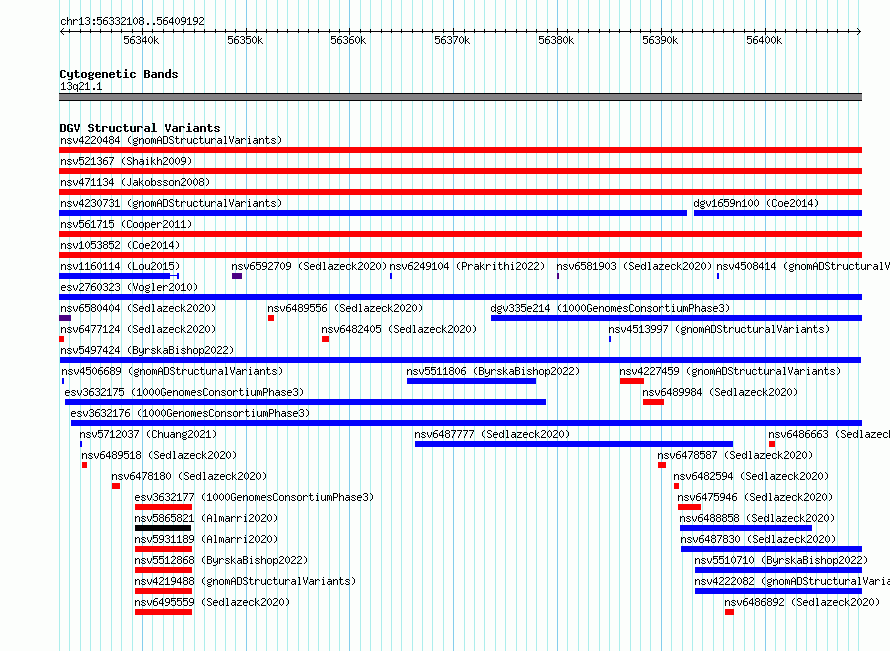The width and height of the screenshot is (890, 651).
Task: Select nsv6249104 (Prakrithi2022) variant
Action: [x=467, y=266]
